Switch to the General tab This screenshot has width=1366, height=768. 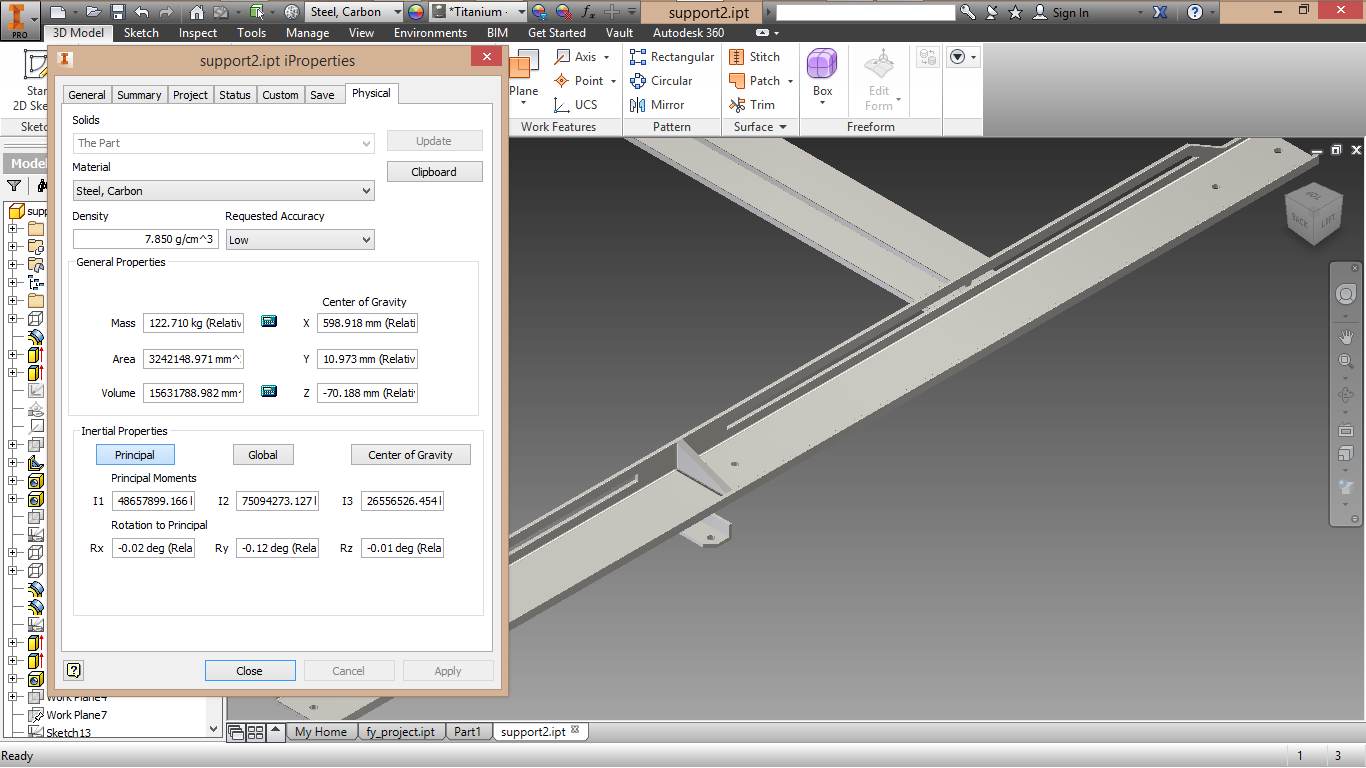tap(87, 95)
